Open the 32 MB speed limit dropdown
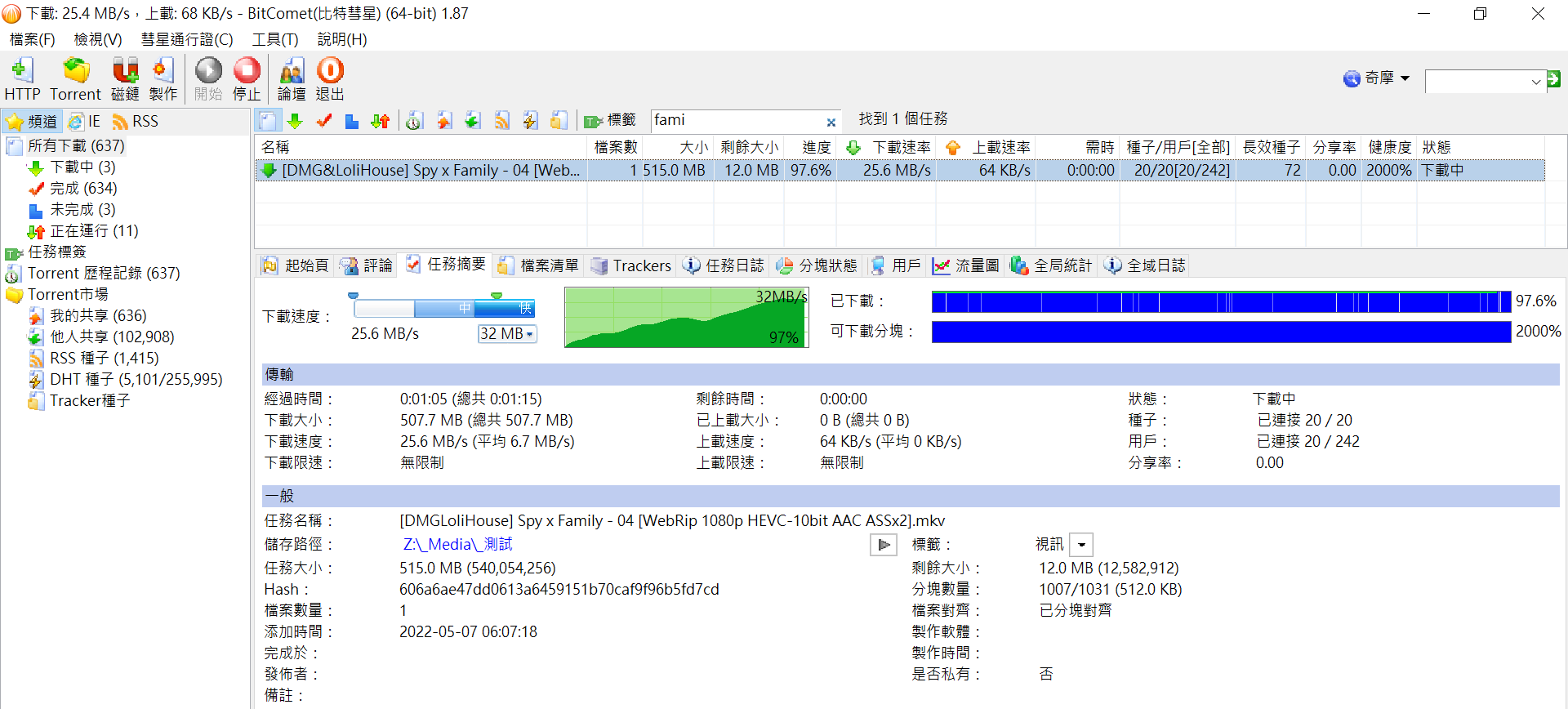Screen dimensions: 1568x709 tap(507, 333)
